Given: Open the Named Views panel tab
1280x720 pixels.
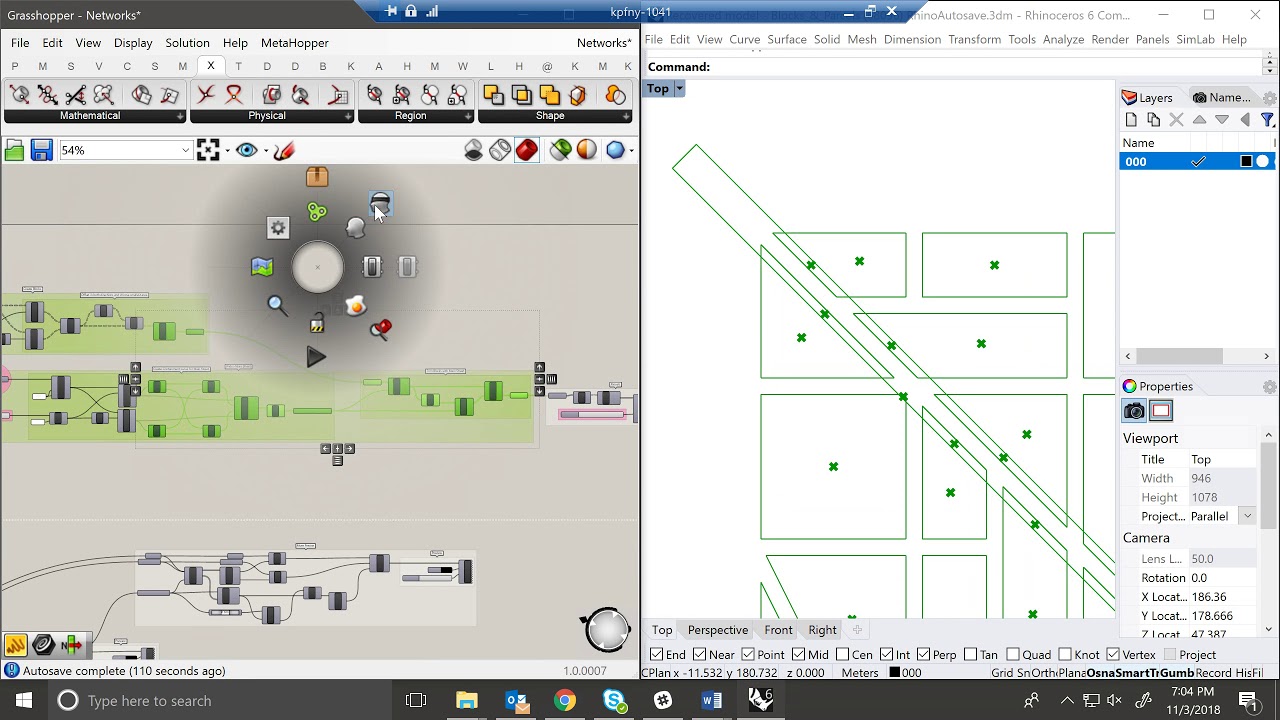Looking at the screenshot, I should (1221, 97).
